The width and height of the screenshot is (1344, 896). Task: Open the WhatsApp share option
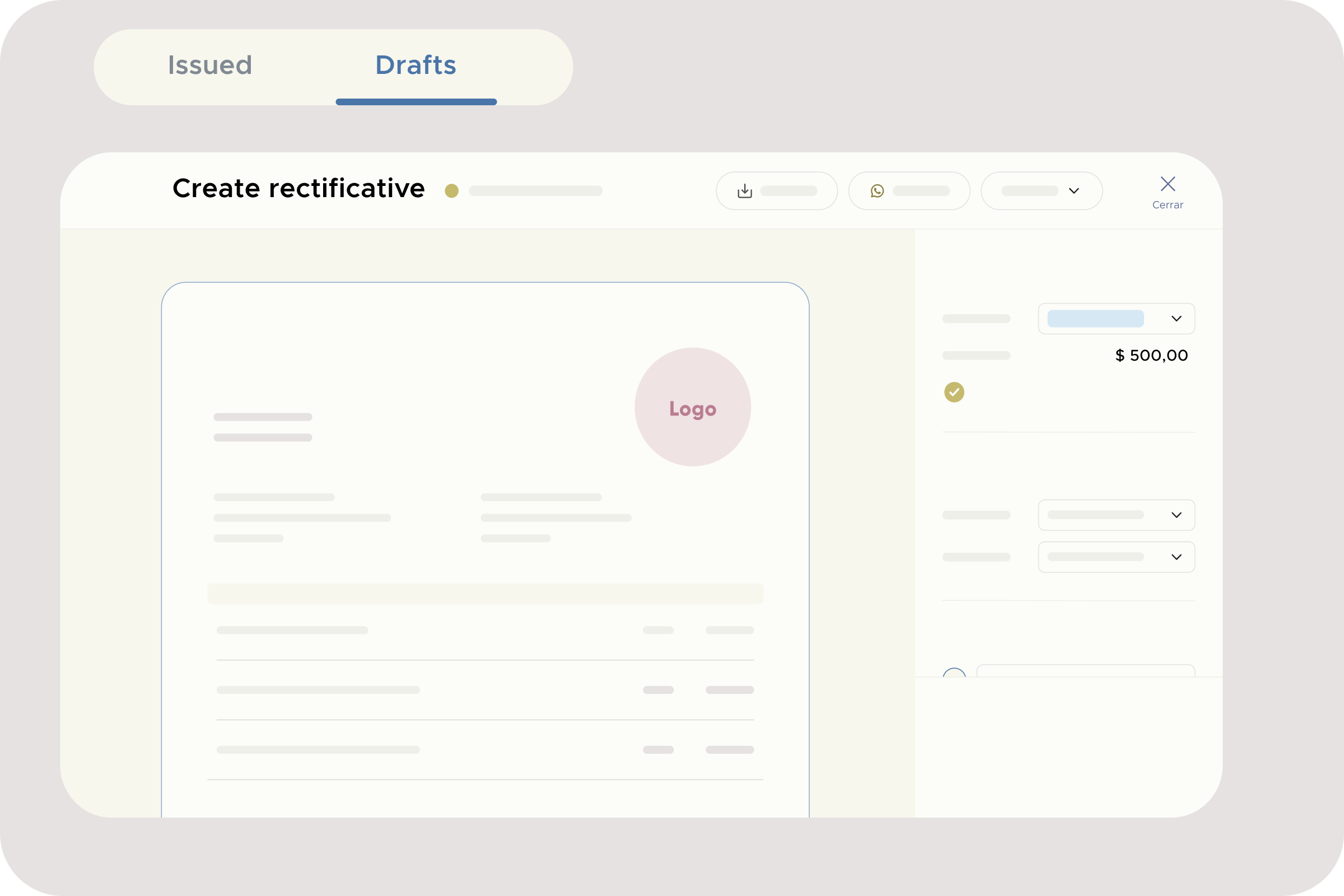click(x=878, y=190)
